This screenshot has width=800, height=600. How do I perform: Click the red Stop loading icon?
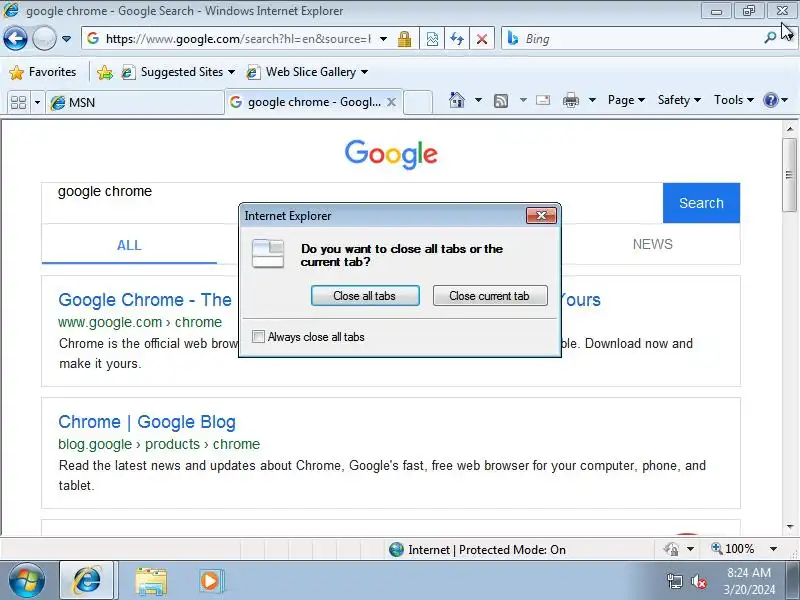pyautogui.click(x=482, y=39)
